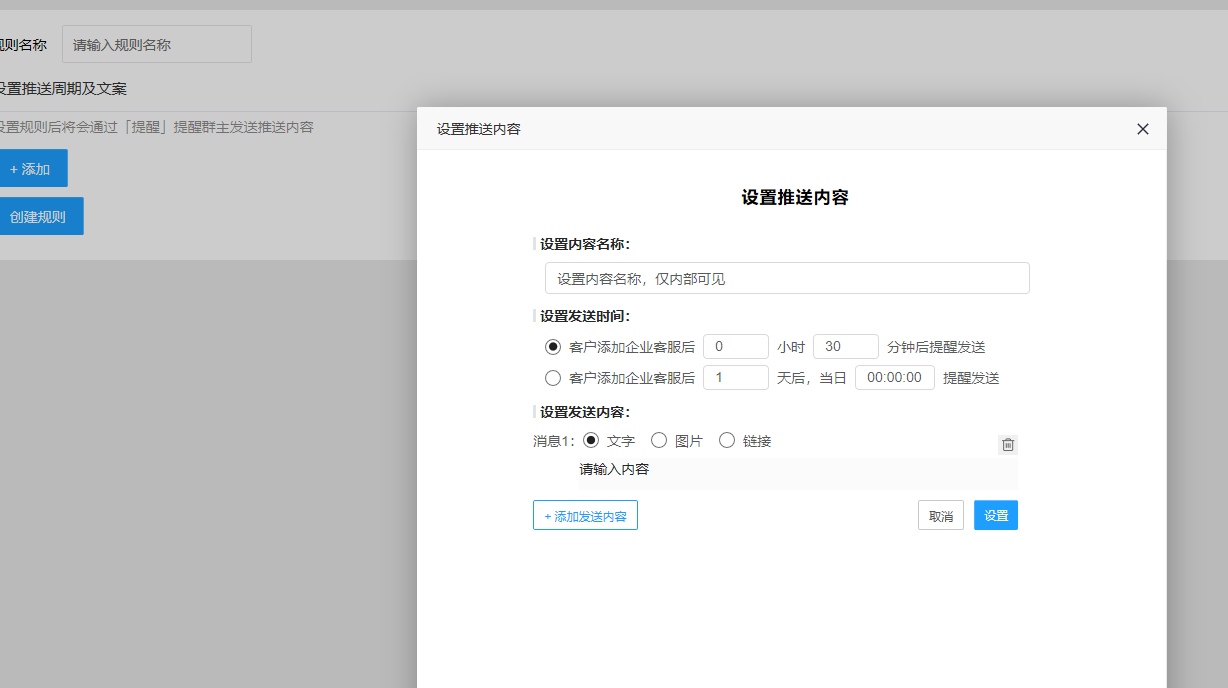The image size is (1228, 688).
Task: Click the 请输入内容 message text area
Action: coord(795,472)
